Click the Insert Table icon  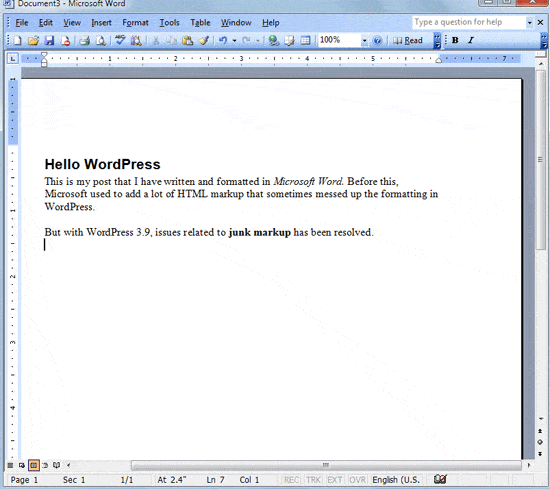click(x=306, y=41)
